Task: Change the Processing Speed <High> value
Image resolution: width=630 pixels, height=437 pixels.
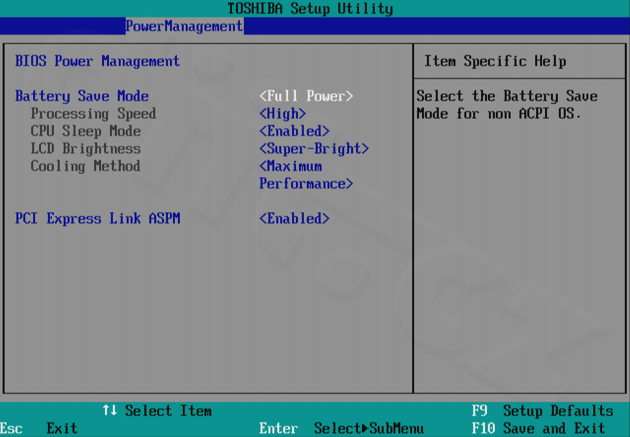Action: point(282,114)
